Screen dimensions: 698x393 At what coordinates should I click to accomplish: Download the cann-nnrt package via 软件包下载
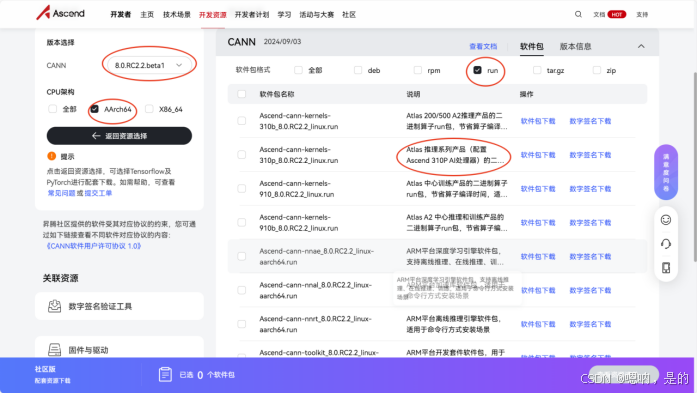point(538,324)
